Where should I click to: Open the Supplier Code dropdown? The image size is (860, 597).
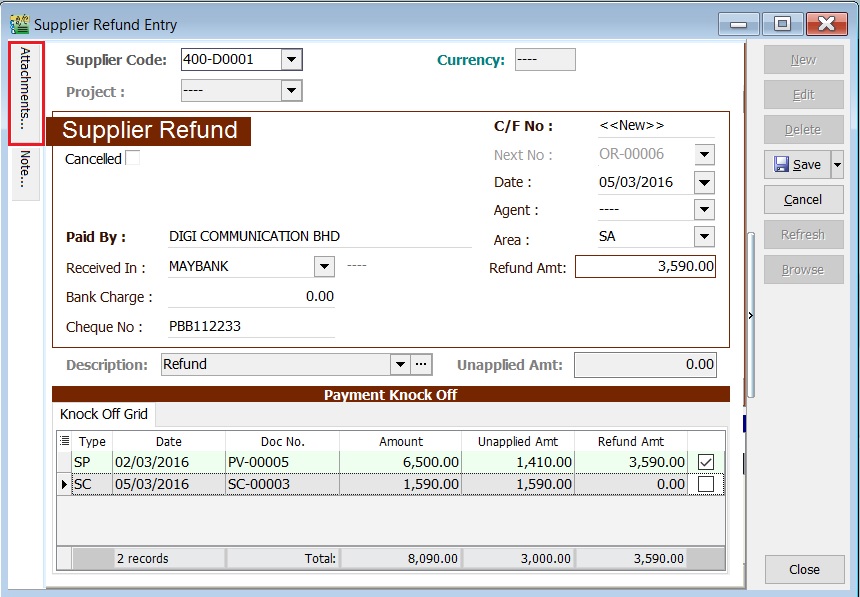coord(291,59)
